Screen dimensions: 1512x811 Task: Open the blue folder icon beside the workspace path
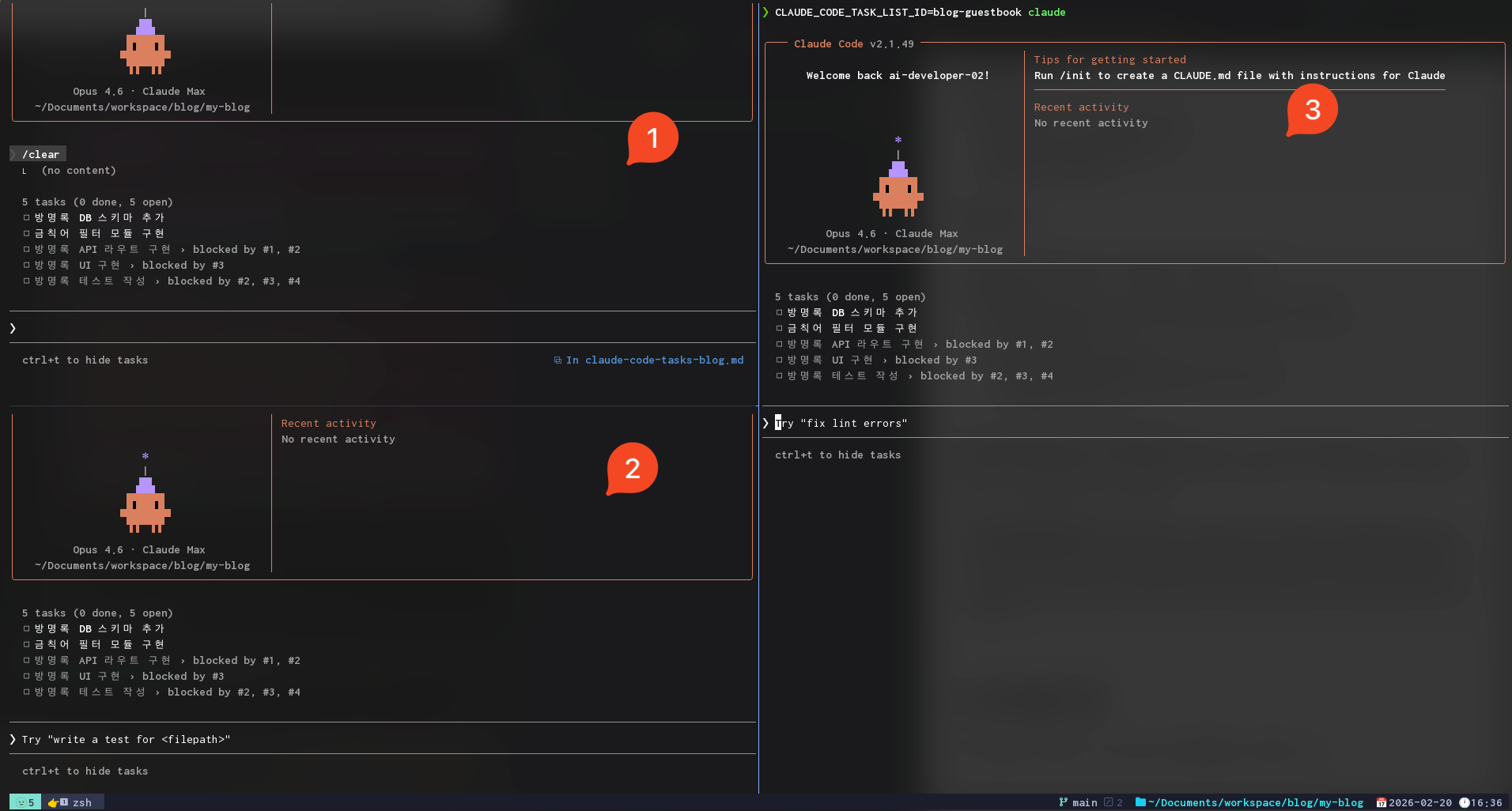[1141, 802]
